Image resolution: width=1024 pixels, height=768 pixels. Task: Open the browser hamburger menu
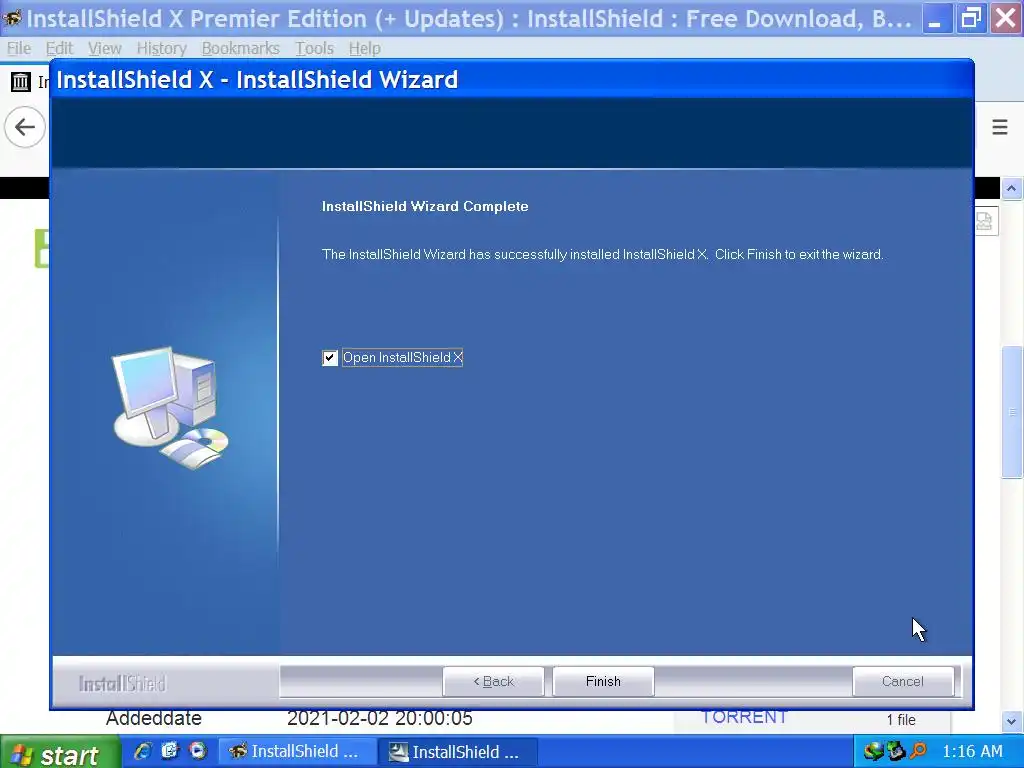coord(999,127)
